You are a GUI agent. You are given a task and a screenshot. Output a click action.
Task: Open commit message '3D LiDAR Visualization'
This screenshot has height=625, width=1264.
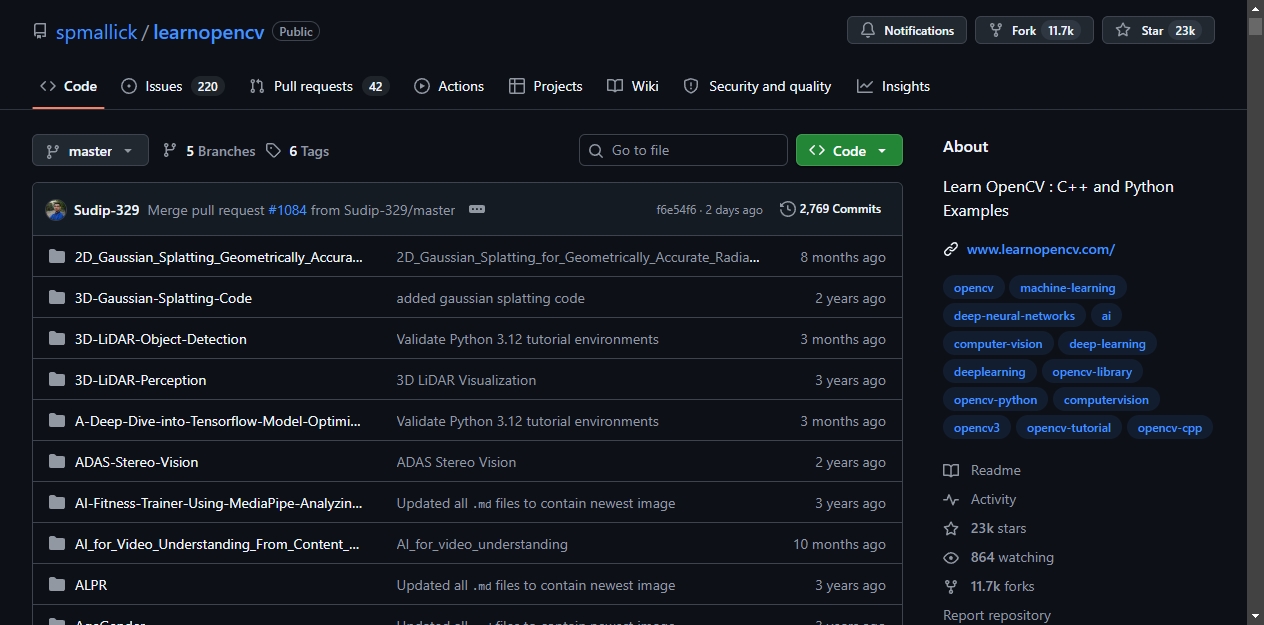click(466, 380)
